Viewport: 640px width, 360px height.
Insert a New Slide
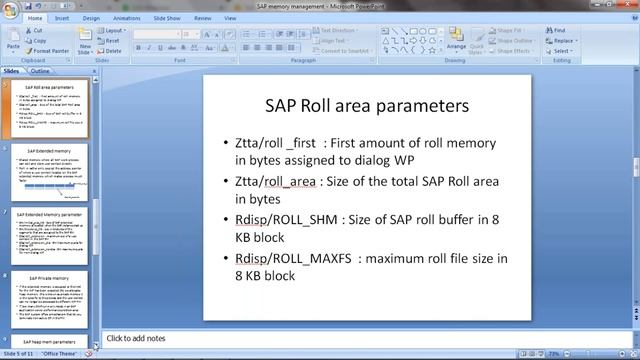85,41
